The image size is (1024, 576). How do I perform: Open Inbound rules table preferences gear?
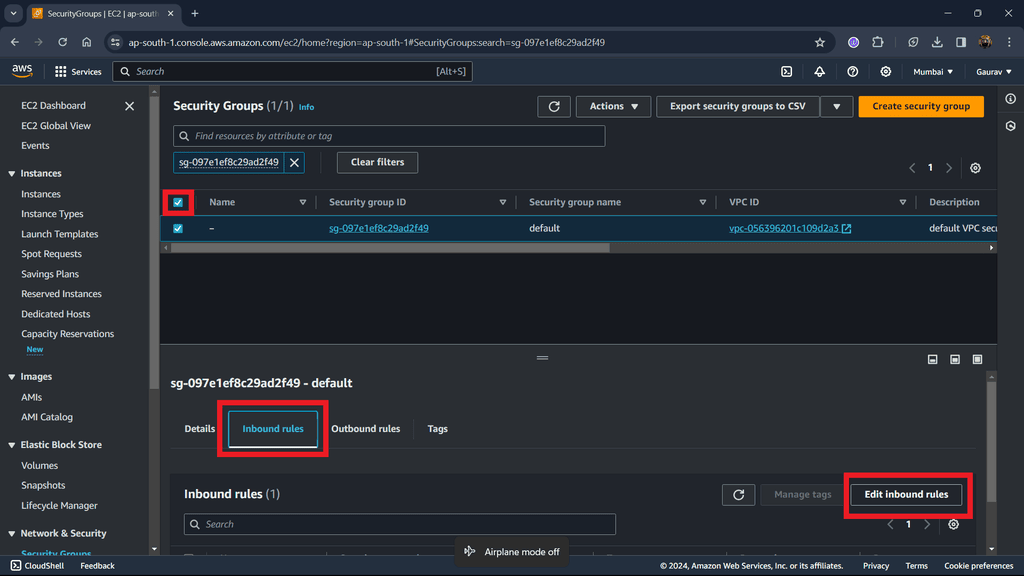(x=953, y=524)
